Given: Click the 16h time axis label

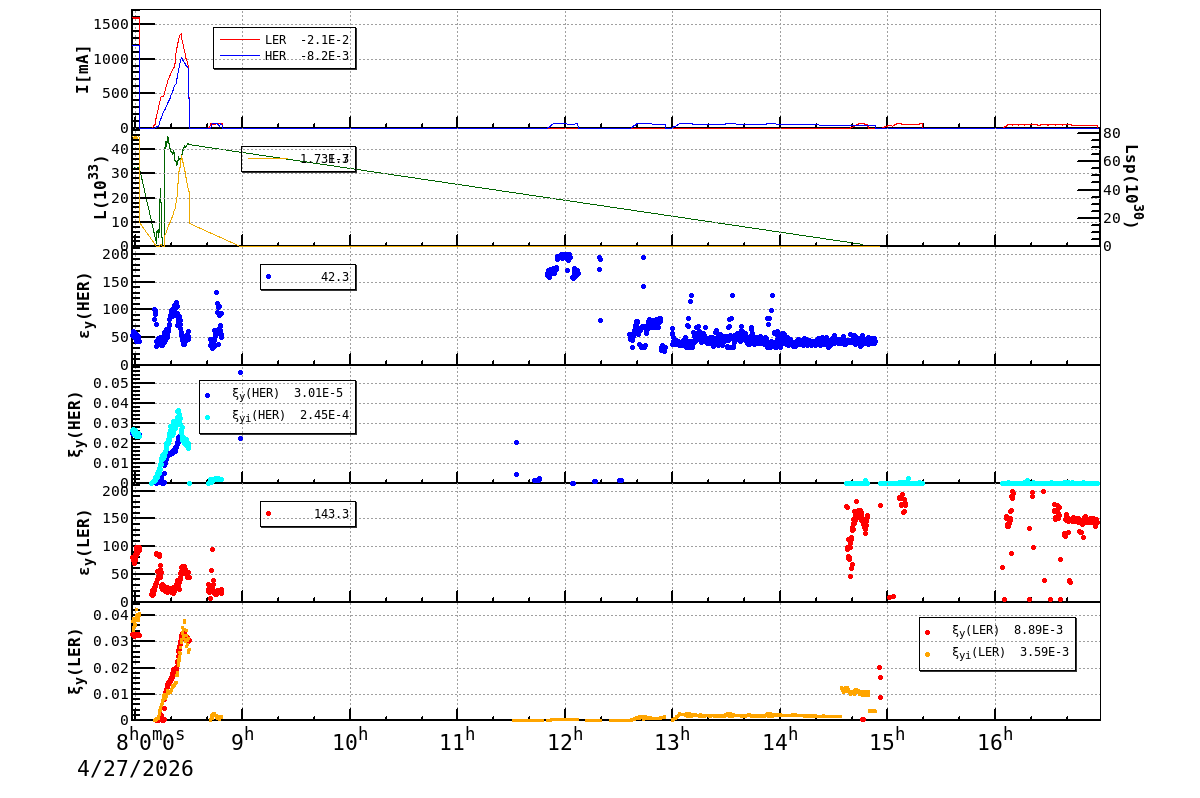Looking at the screenshot, I should pyautogui.click(x=995, y=743).
